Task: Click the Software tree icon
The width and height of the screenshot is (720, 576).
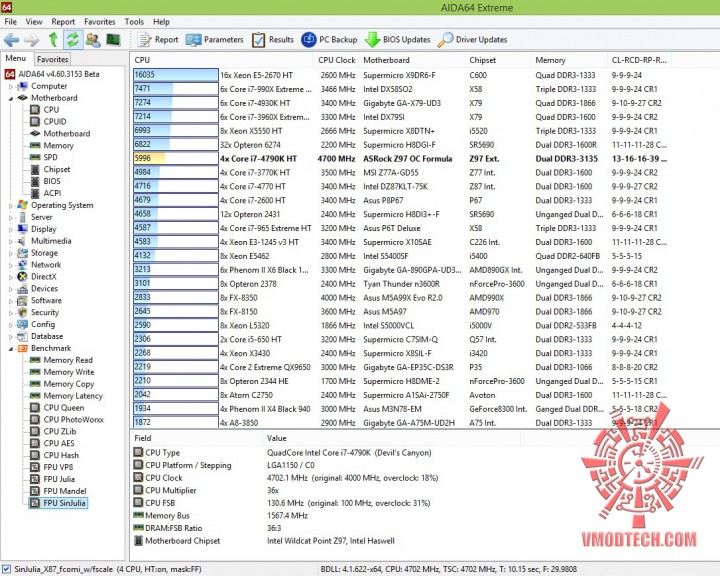Action: point(22,301)
